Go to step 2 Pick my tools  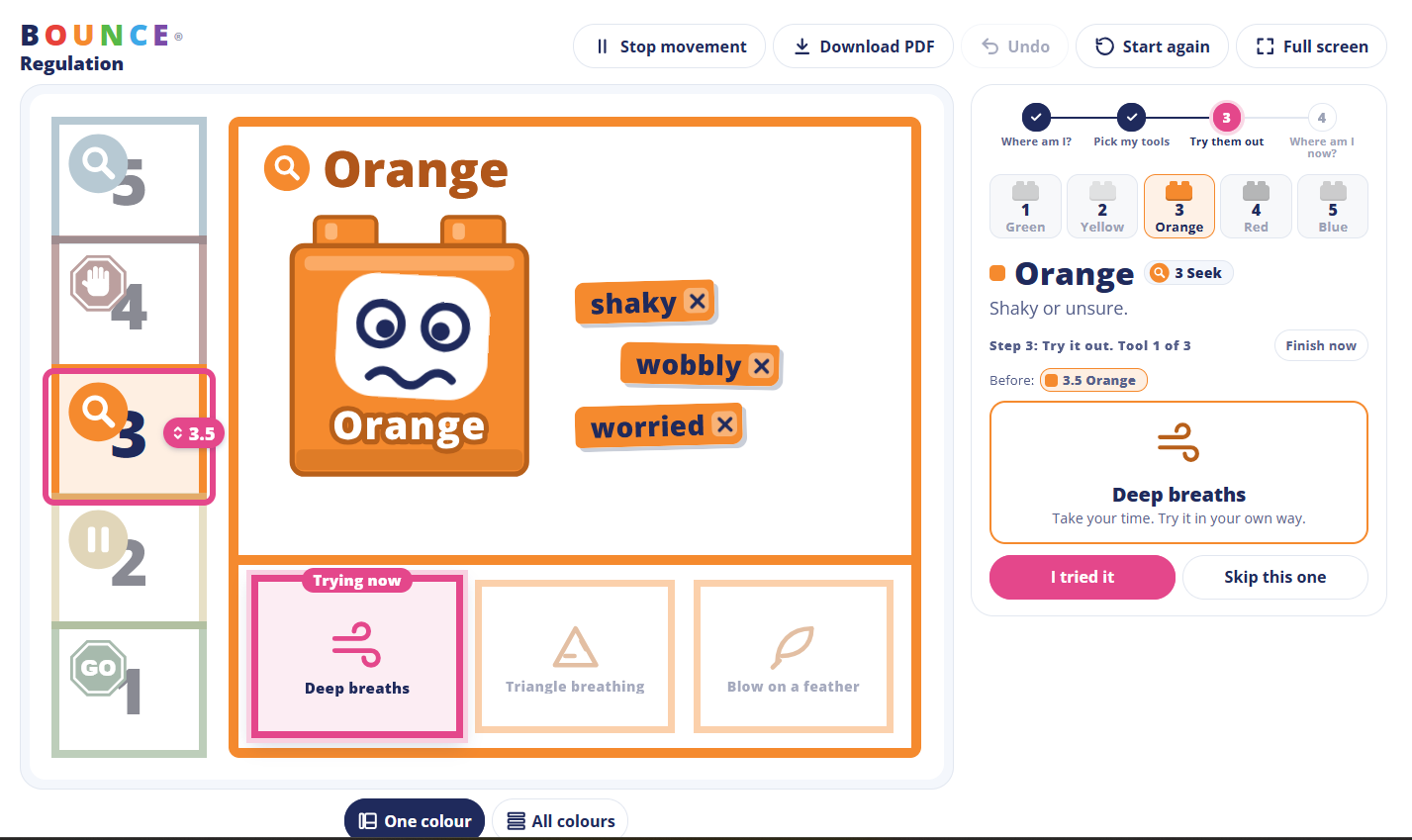point(1132,126)
